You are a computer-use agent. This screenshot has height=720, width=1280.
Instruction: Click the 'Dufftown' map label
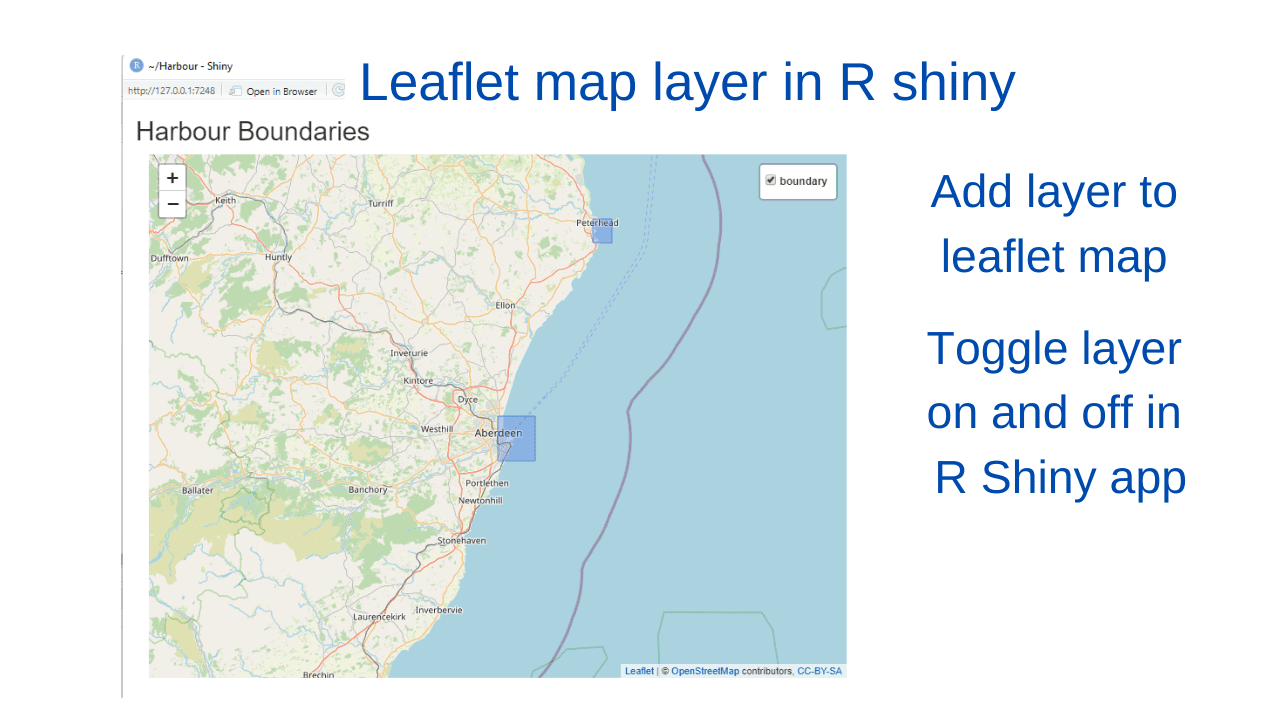[x=169, y=258]
